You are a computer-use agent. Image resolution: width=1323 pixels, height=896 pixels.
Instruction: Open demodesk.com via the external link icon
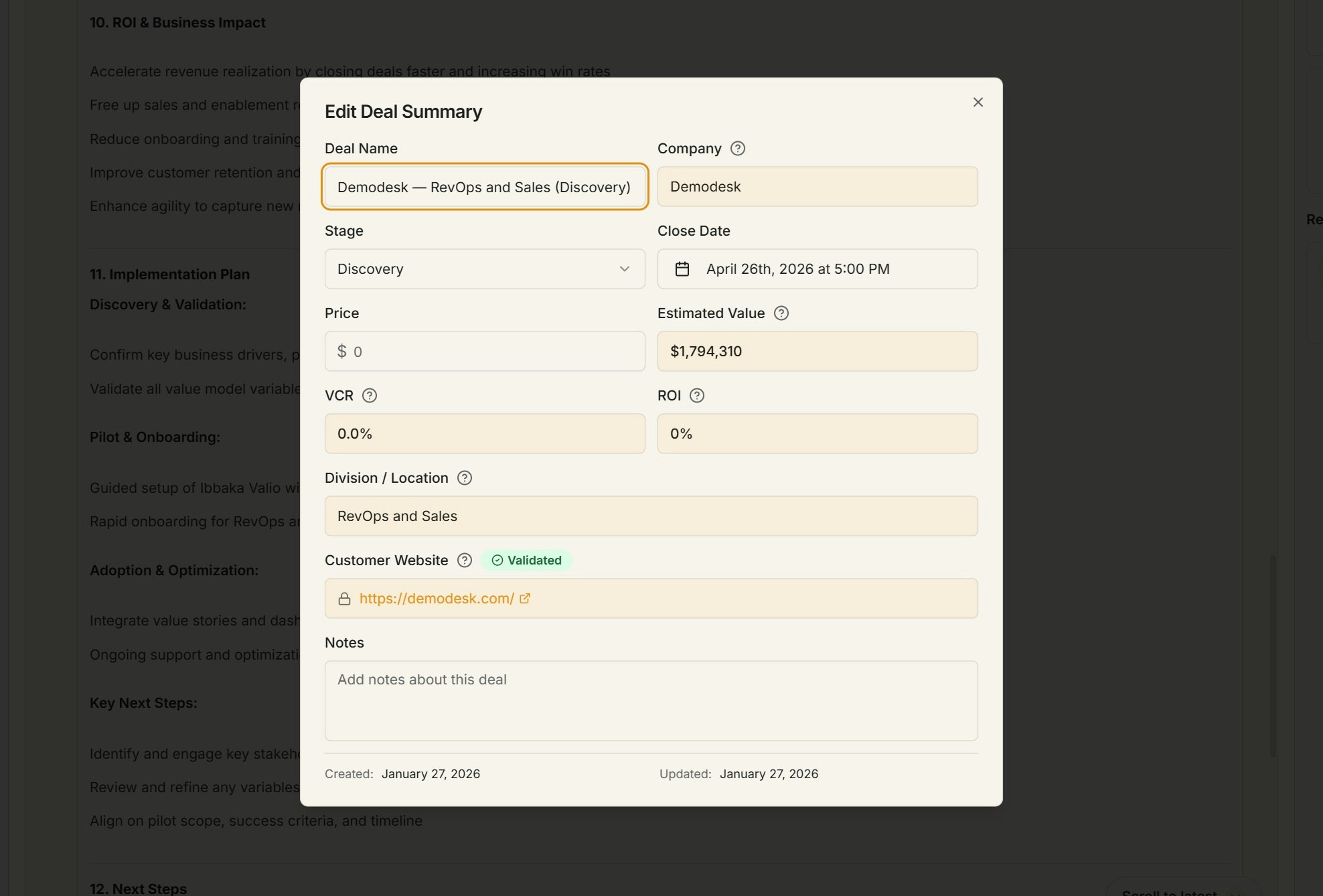pyautogui.click(x=525, y=598)
